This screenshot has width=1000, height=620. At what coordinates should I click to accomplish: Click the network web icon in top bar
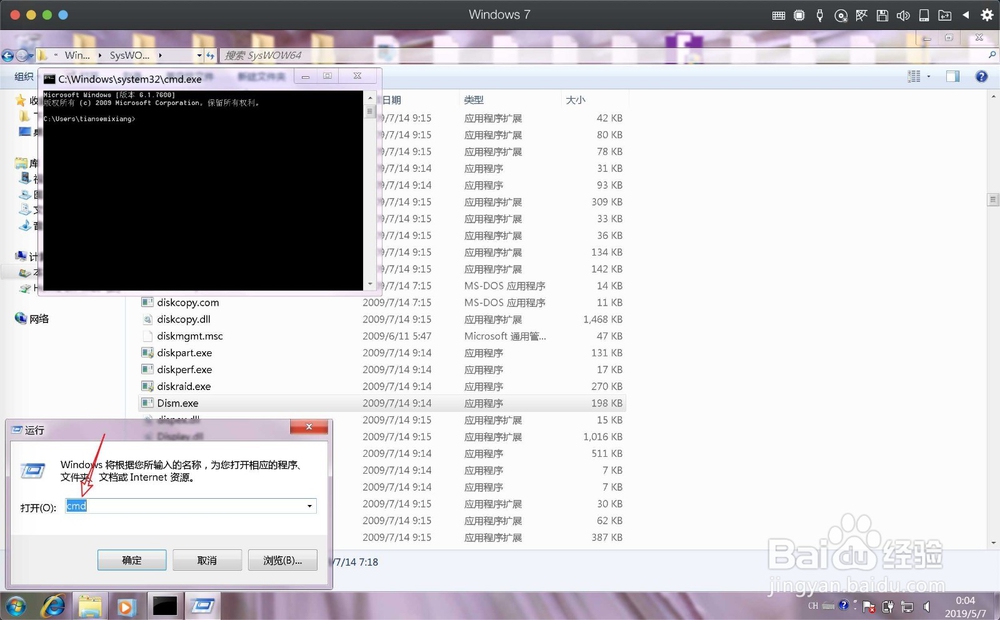pos(862,15)
